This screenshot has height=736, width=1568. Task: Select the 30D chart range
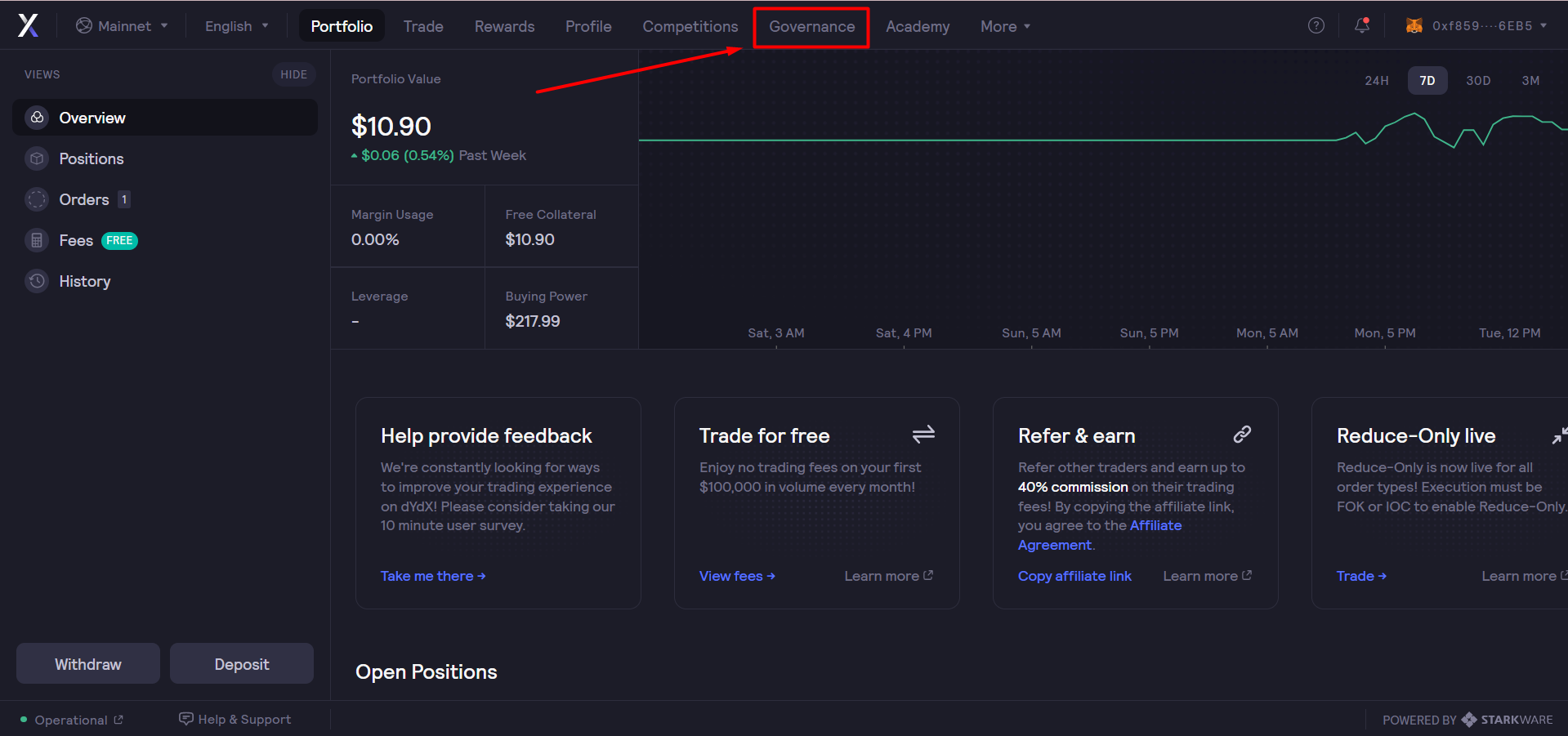tap(1478, 80)
